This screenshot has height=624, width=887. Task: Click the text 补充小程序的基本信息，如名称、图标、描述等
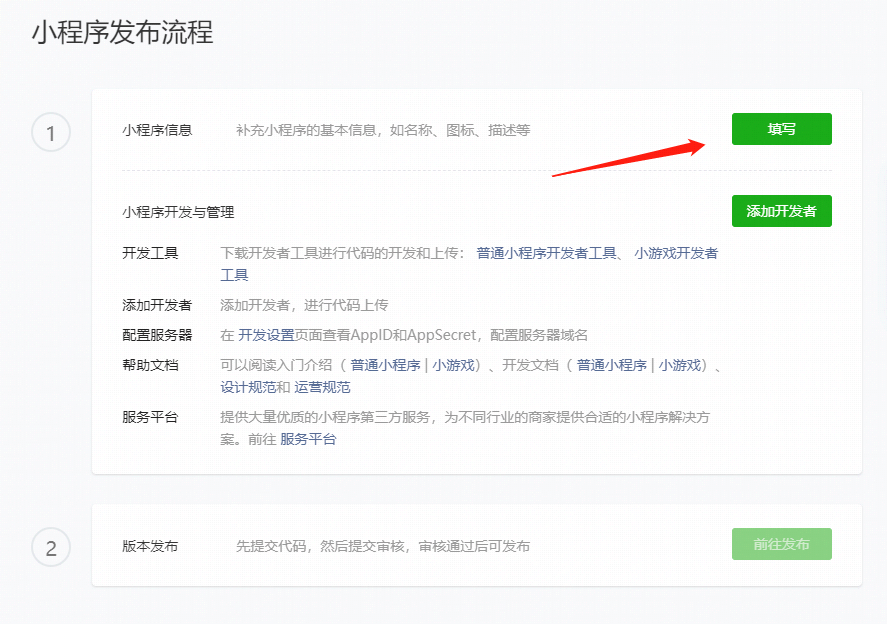(383, 130)
